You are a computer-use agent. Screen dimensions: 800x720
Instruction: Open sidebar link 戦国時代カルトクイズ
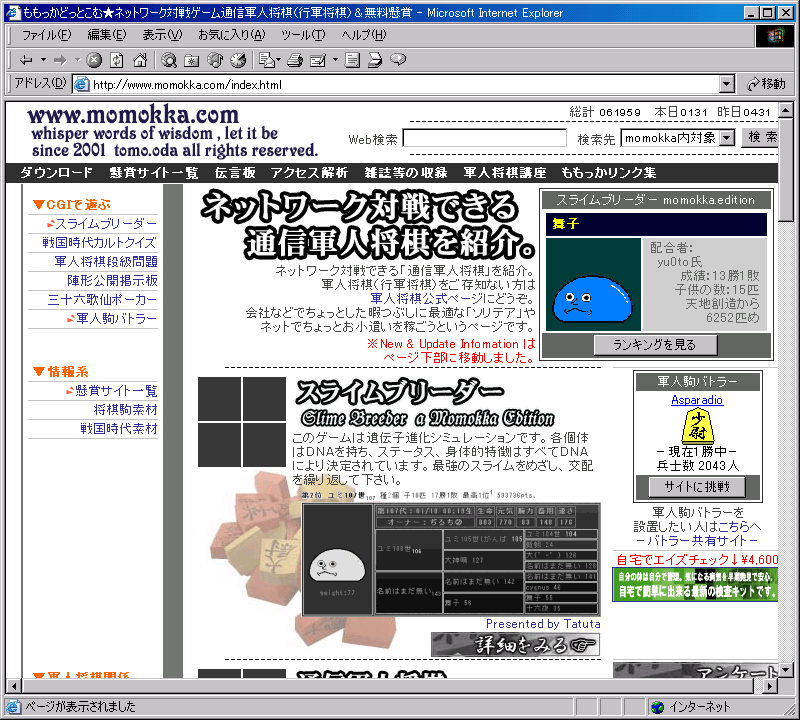tap(99, 242)
